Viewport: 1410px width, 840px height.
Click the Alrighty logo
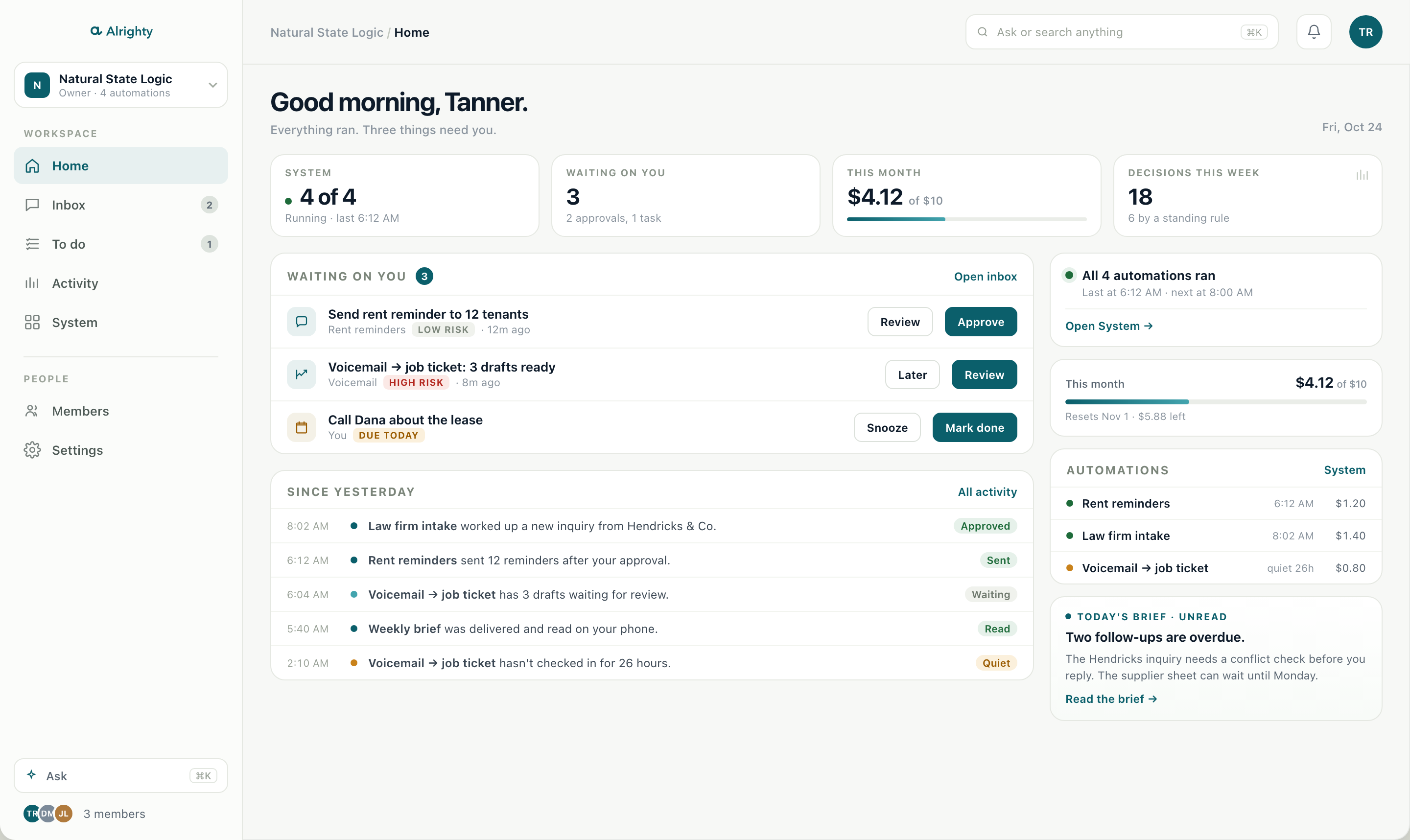[121, 31]
